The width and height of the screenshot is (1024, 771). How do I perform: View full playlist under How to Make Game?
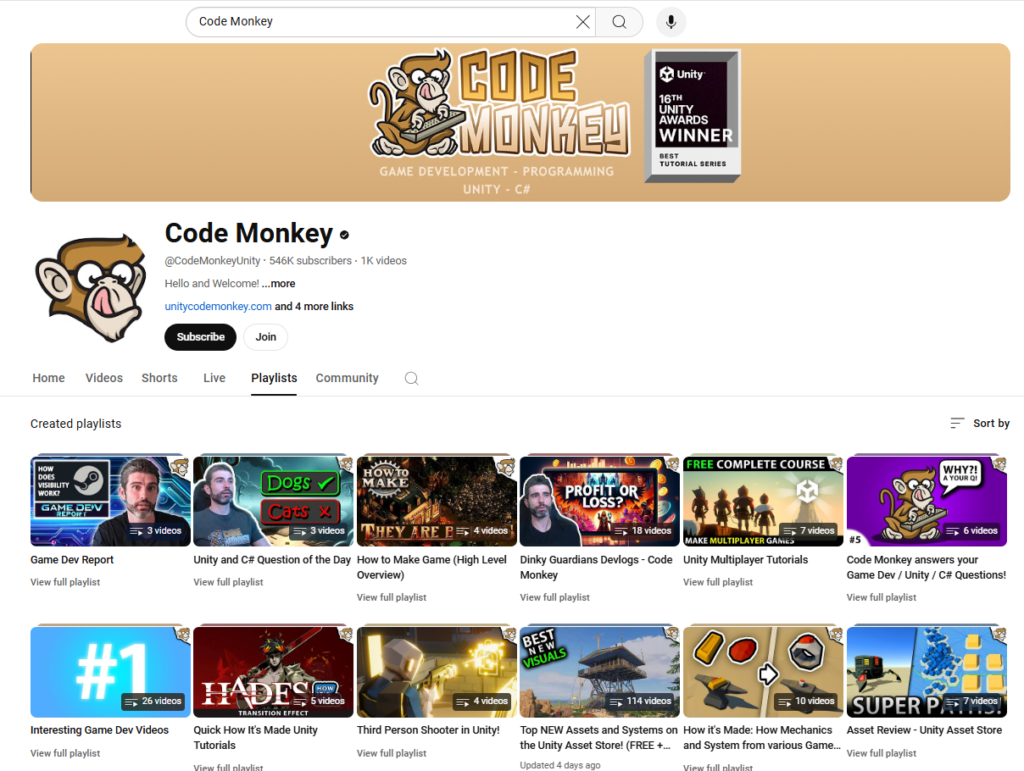tap(391, 597)
